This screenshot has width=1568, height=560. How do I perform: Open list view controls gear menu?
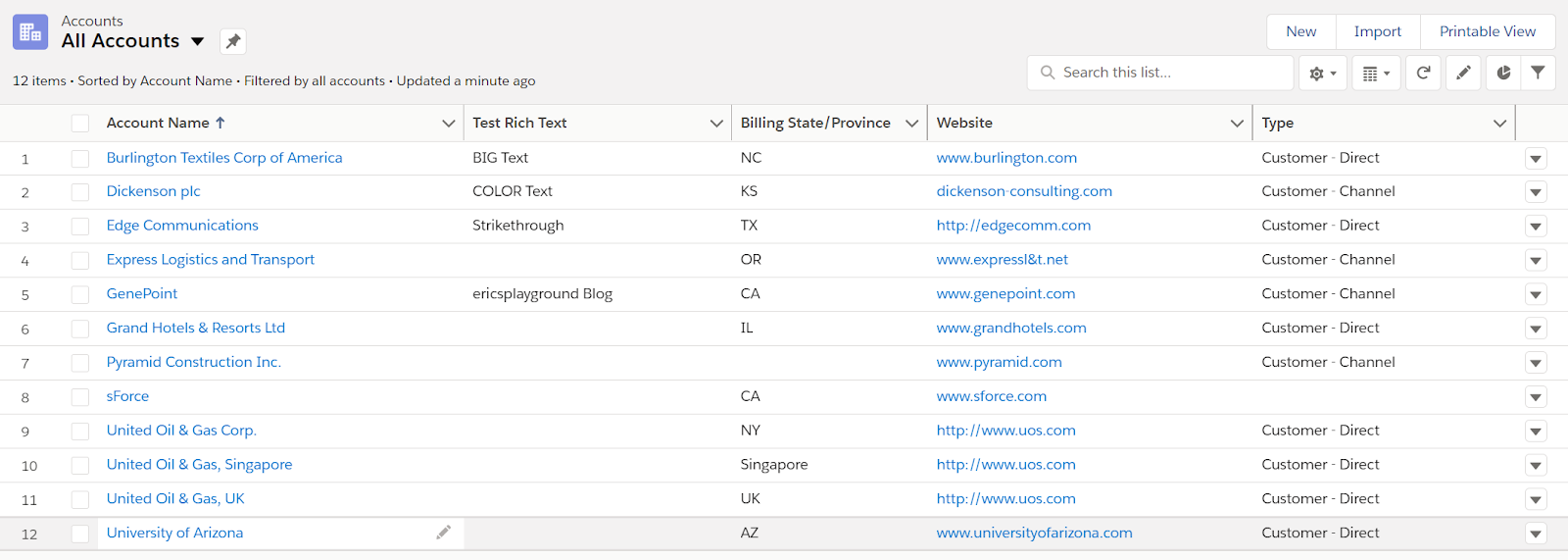pyautogui.click(x=1323, y=74)
